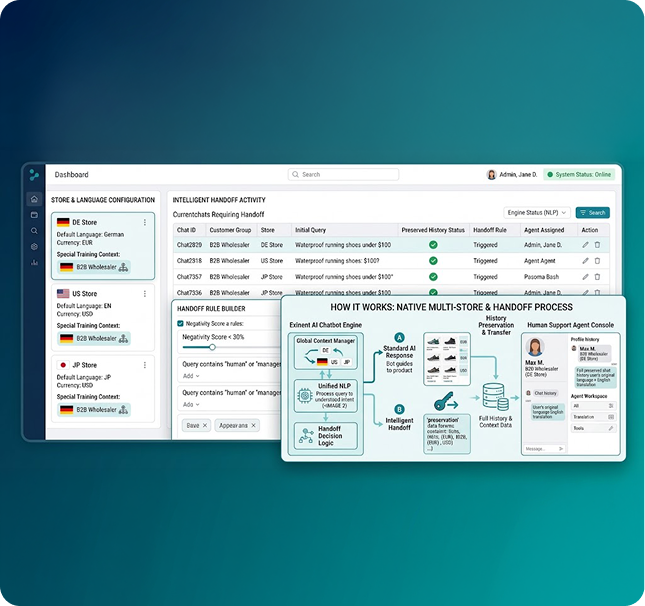Click the Agent Assigned column header
Image resolution: width=645 pixels, height=606 pixels.
544,230
